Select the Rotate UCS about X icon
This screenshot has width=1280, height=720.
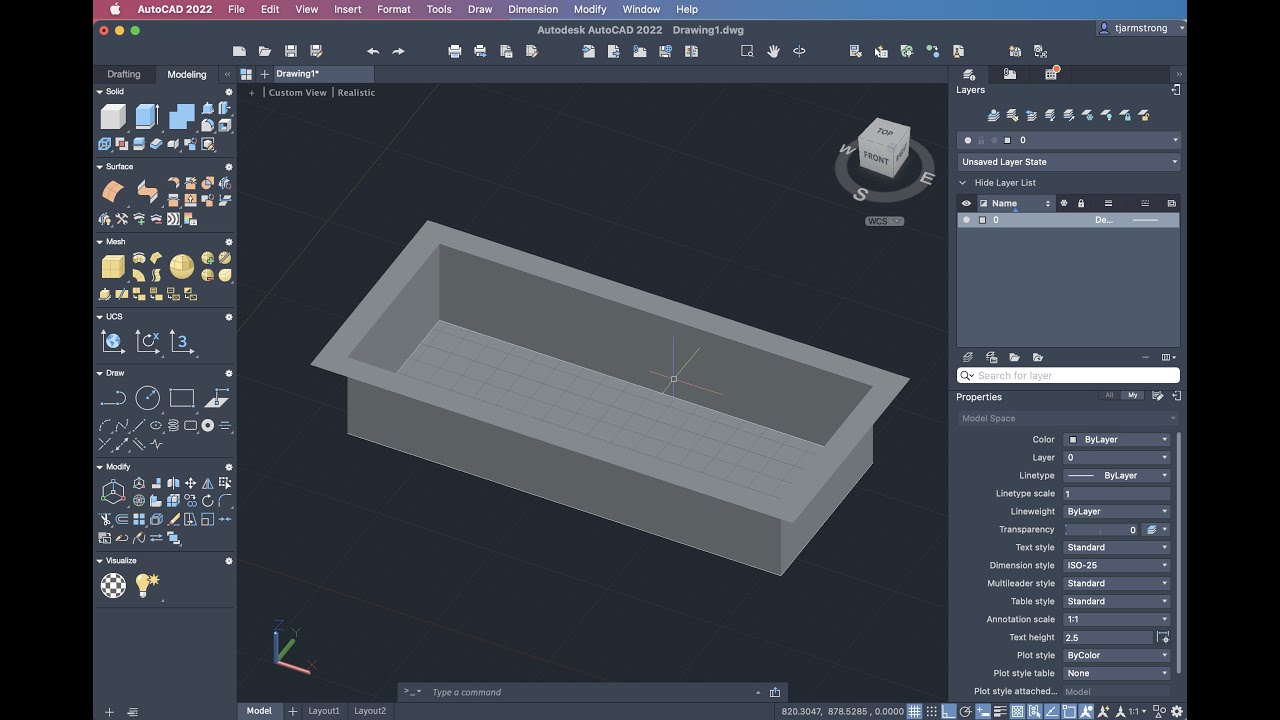coord(147,342)
